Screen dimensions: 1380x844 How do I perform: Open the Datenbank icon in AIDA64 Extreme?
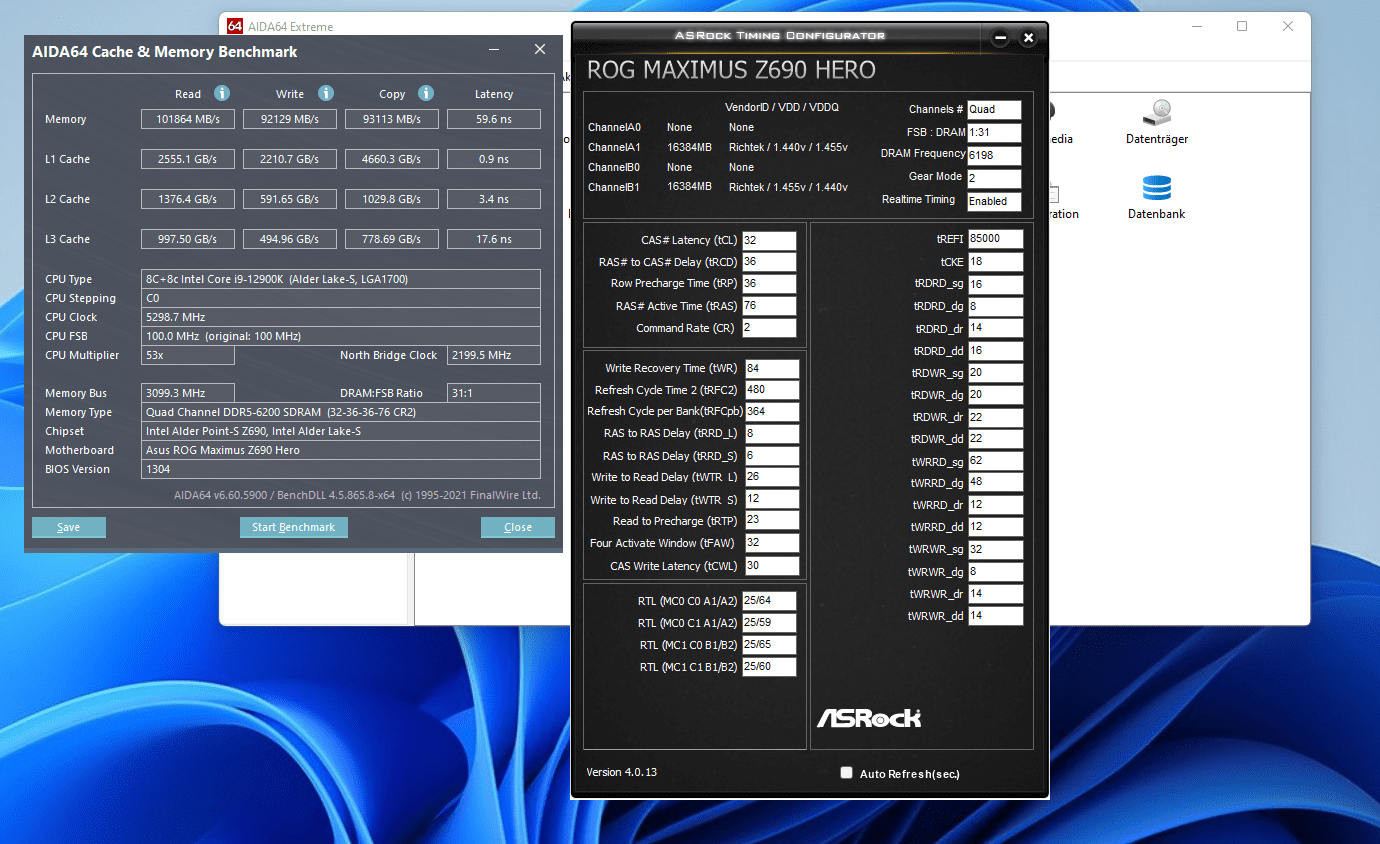coord(1156,197)
